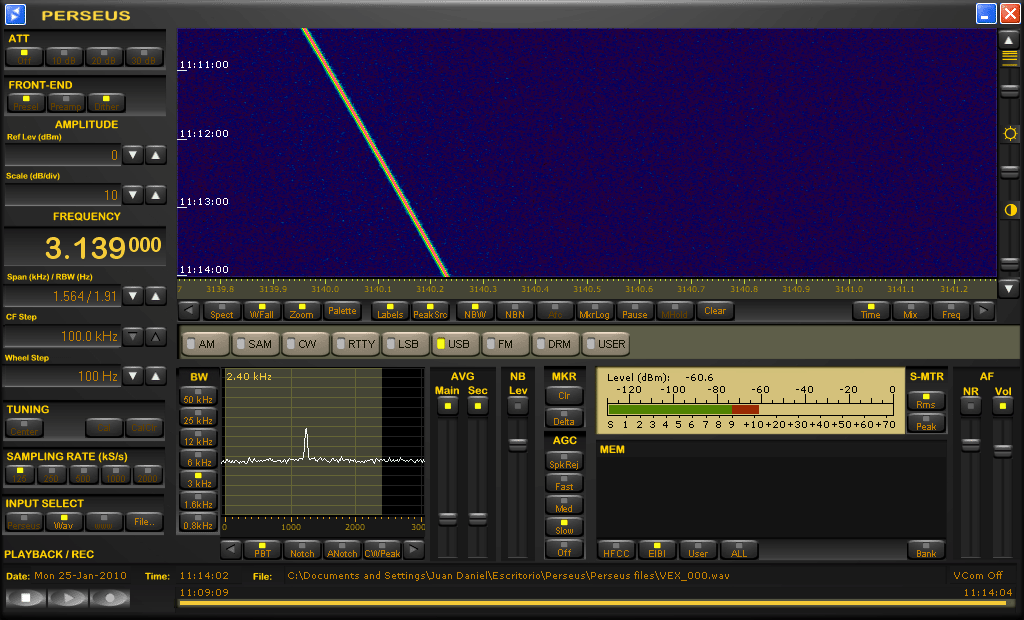1024x620 pixels.
Task: Open the Palette selector
Action: coord(342,311)
